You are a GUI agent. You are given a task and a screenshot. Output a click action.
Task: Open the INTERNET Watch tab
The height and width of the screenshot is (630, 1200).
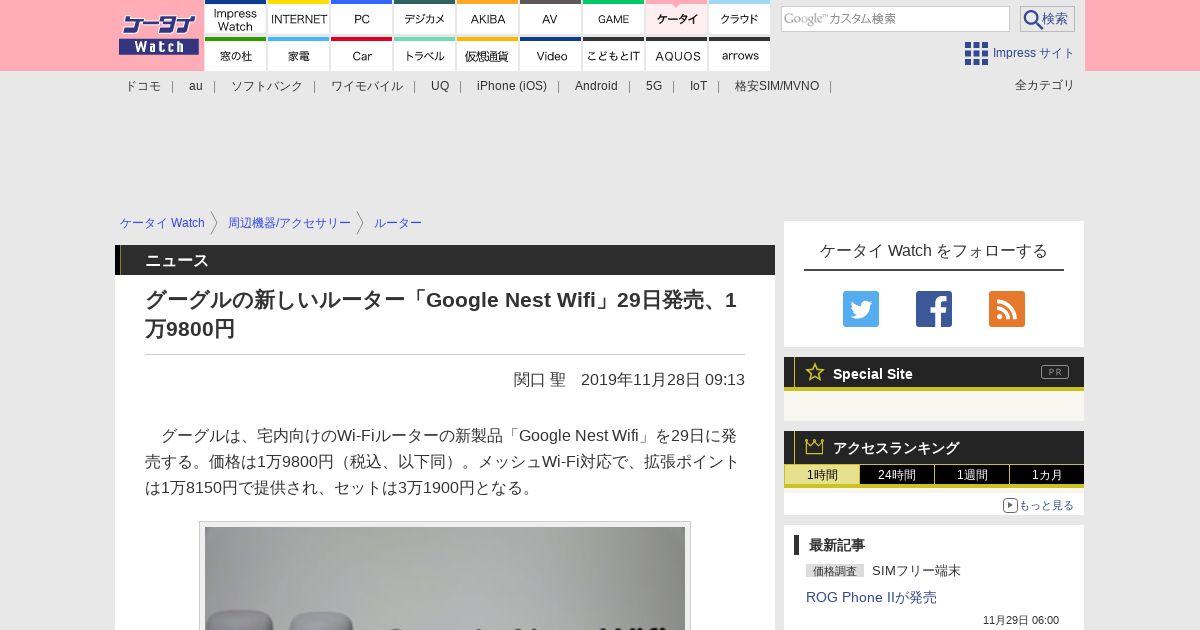[299, 18]
